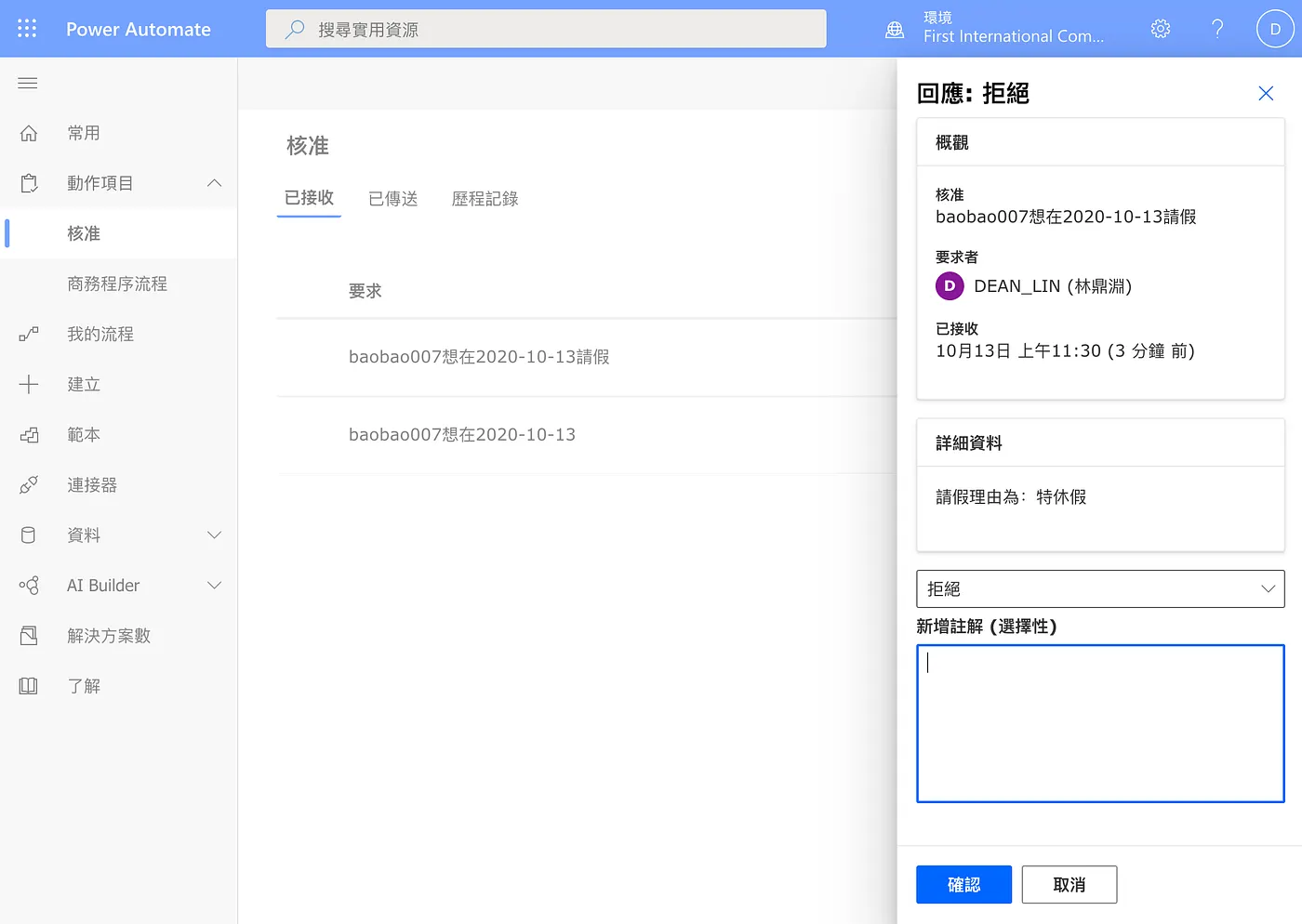Click the environment picker icon
1302x924 pixels.
895,29
